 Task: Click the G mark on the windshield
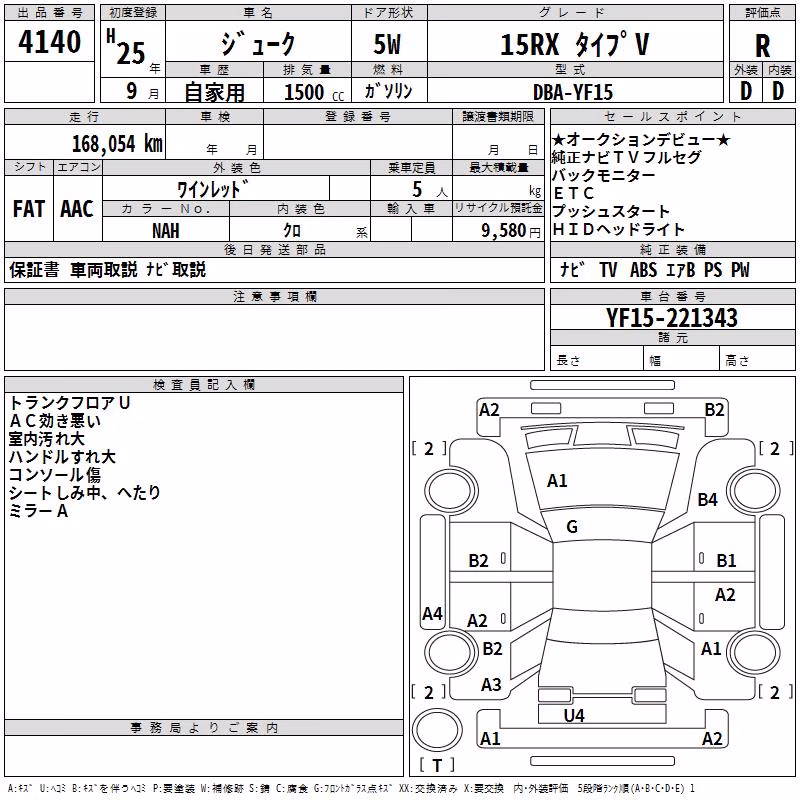572,527
